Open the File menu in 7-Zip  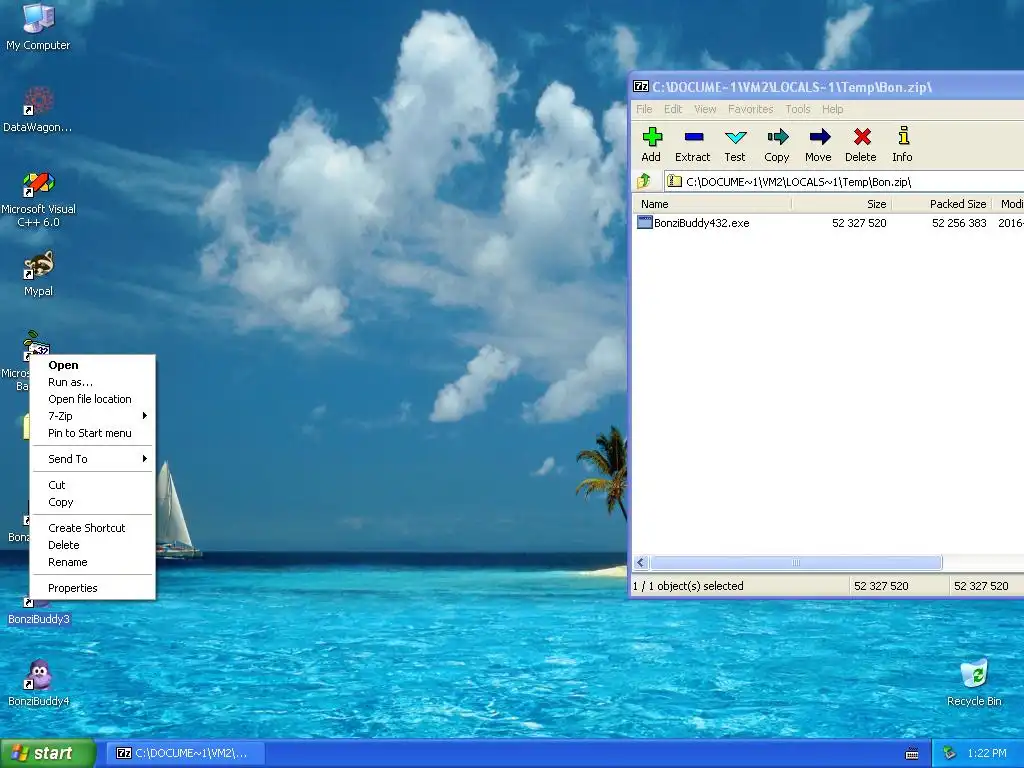tap(644, 109)
